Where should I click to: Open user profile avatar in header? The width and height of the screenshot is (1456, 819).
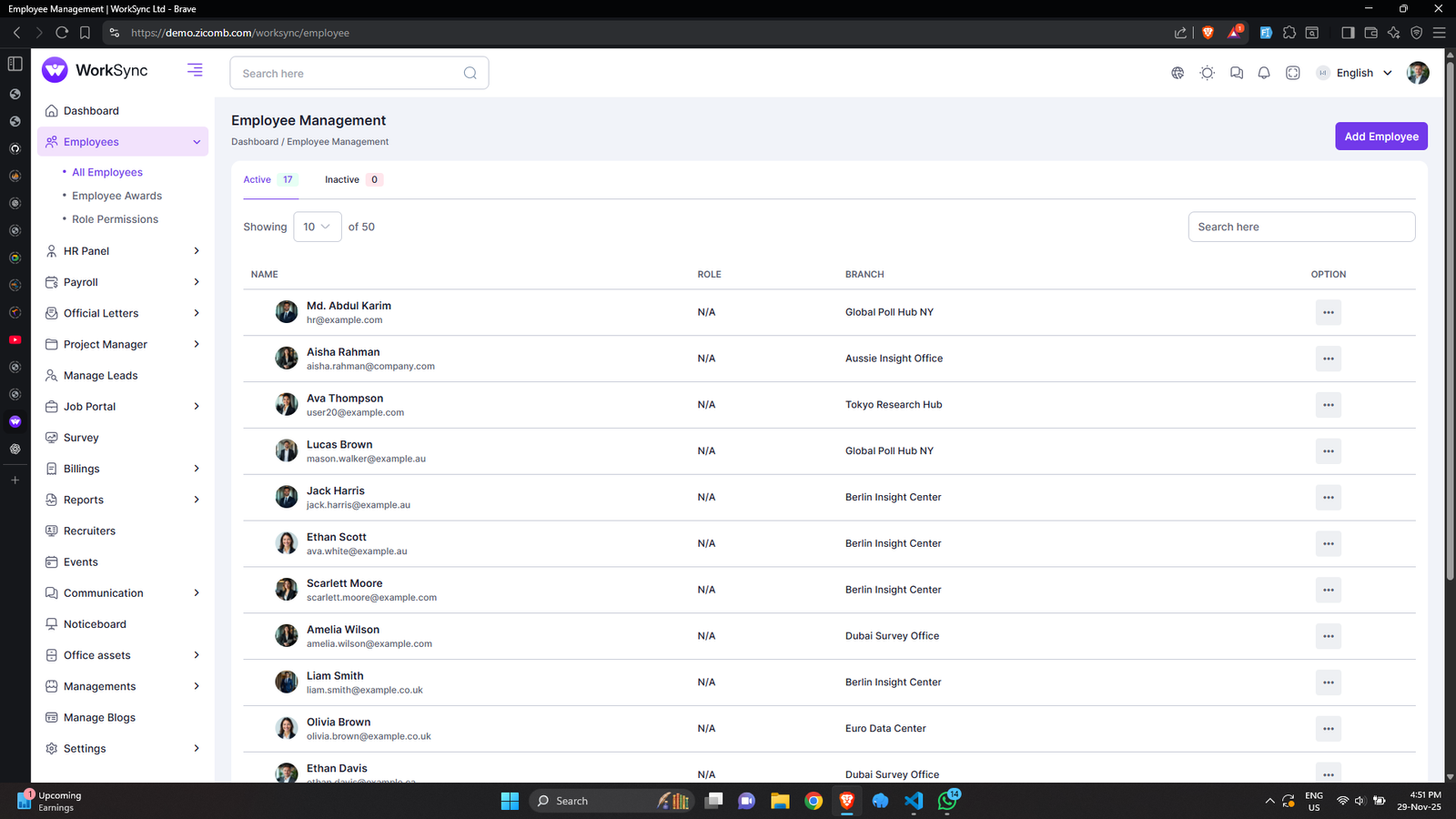(x=1418, y=73)
